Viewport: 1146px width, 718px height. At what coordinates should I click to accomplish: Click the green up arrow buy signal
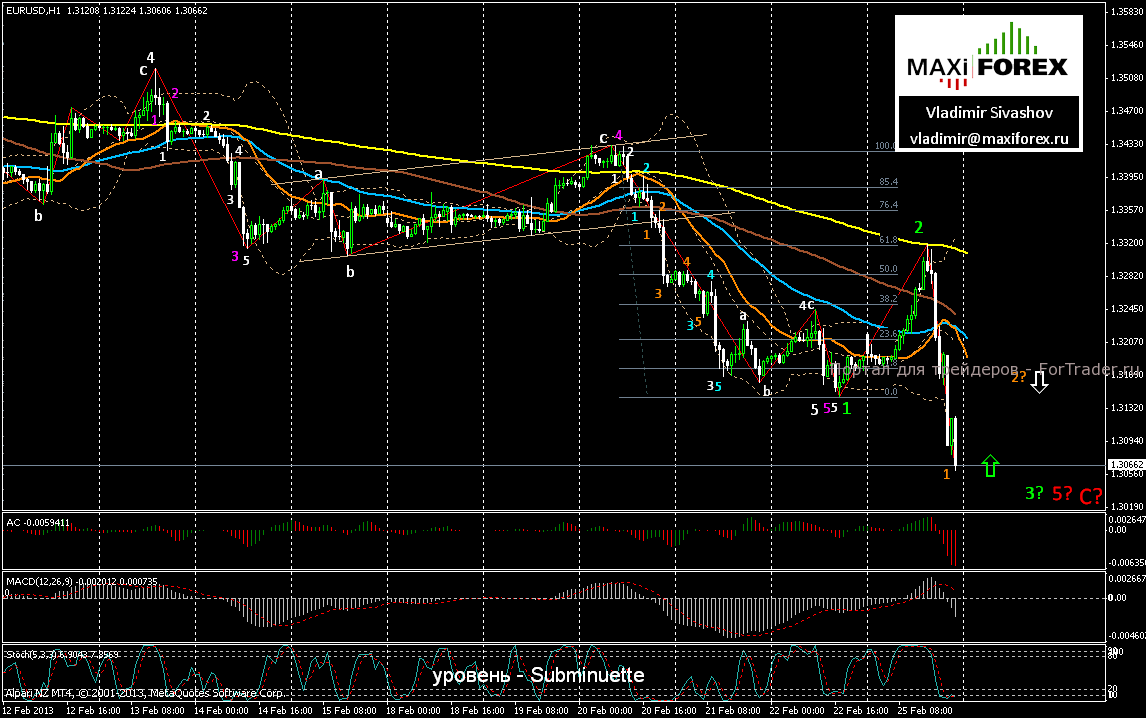[x=989, y=463]
